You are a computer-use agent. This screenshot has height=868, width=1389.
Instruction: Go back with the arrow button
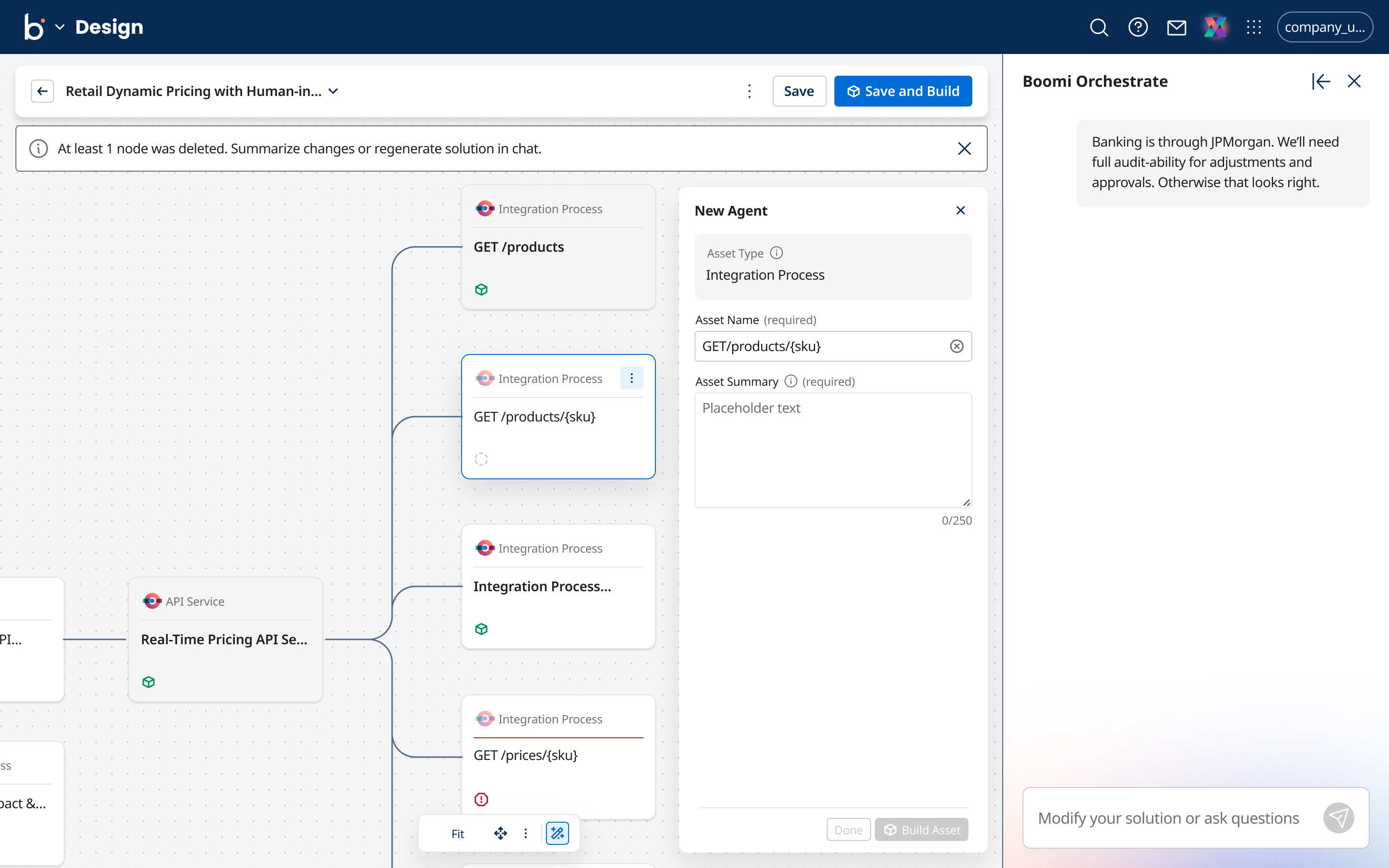(42, 91)
